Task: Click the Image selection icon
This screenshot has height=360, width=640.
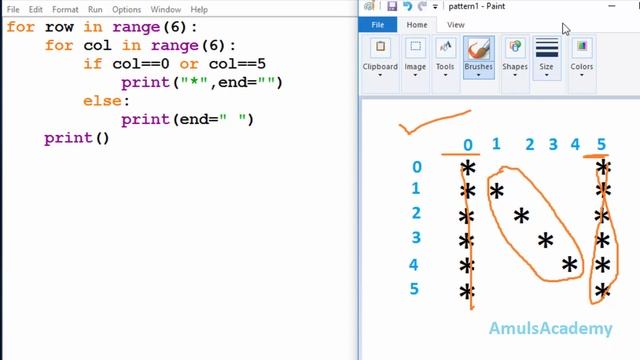Action: (415, 48)
